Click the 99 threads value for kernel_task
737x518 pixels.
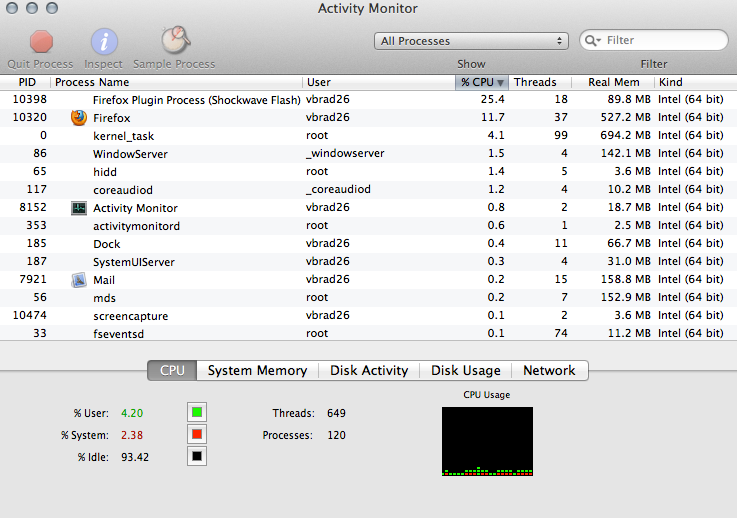coord(561,135)
